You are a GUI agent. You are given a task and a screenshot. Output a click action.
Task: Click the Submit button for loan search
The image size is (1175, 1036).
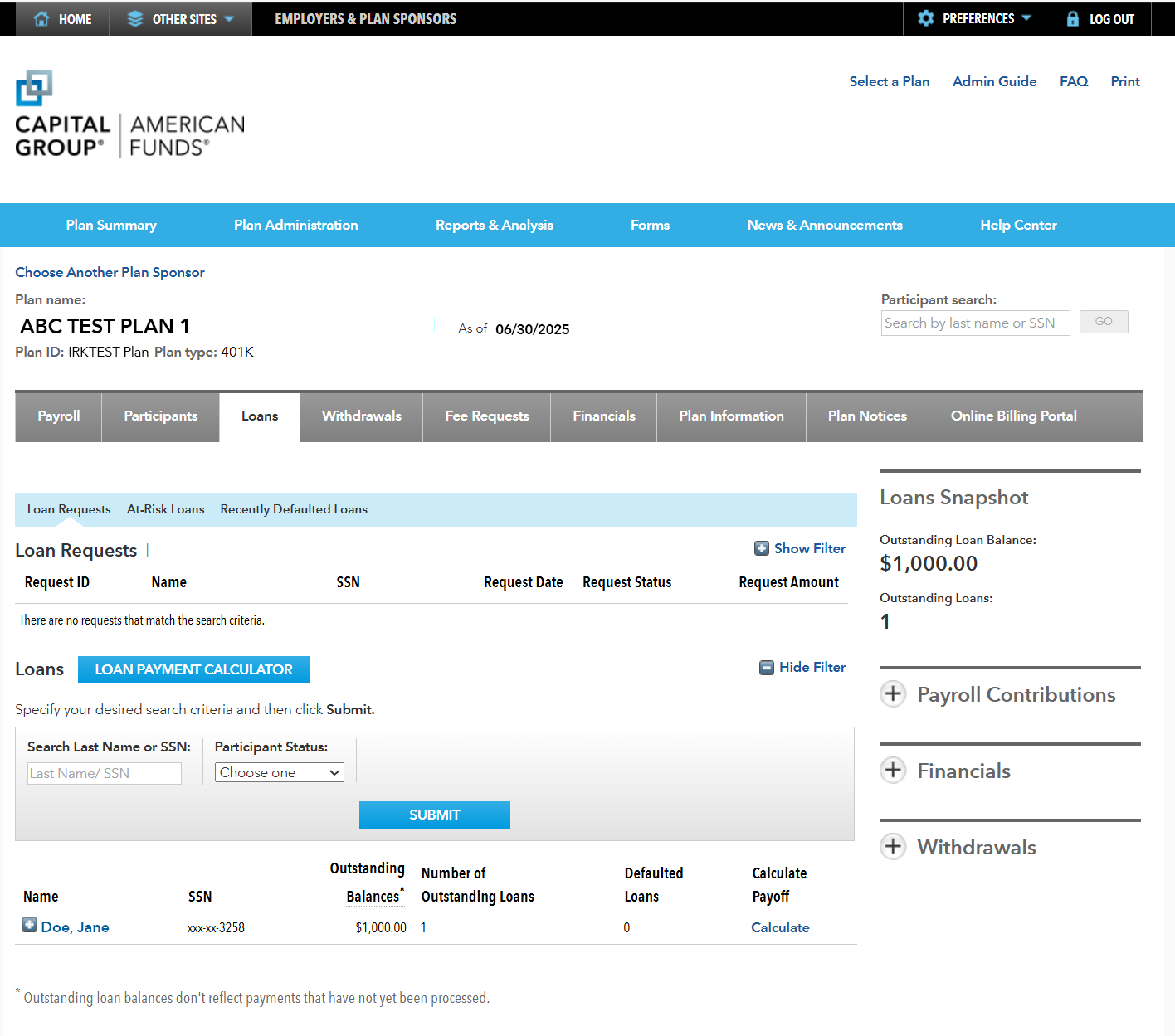coord(434,815)
